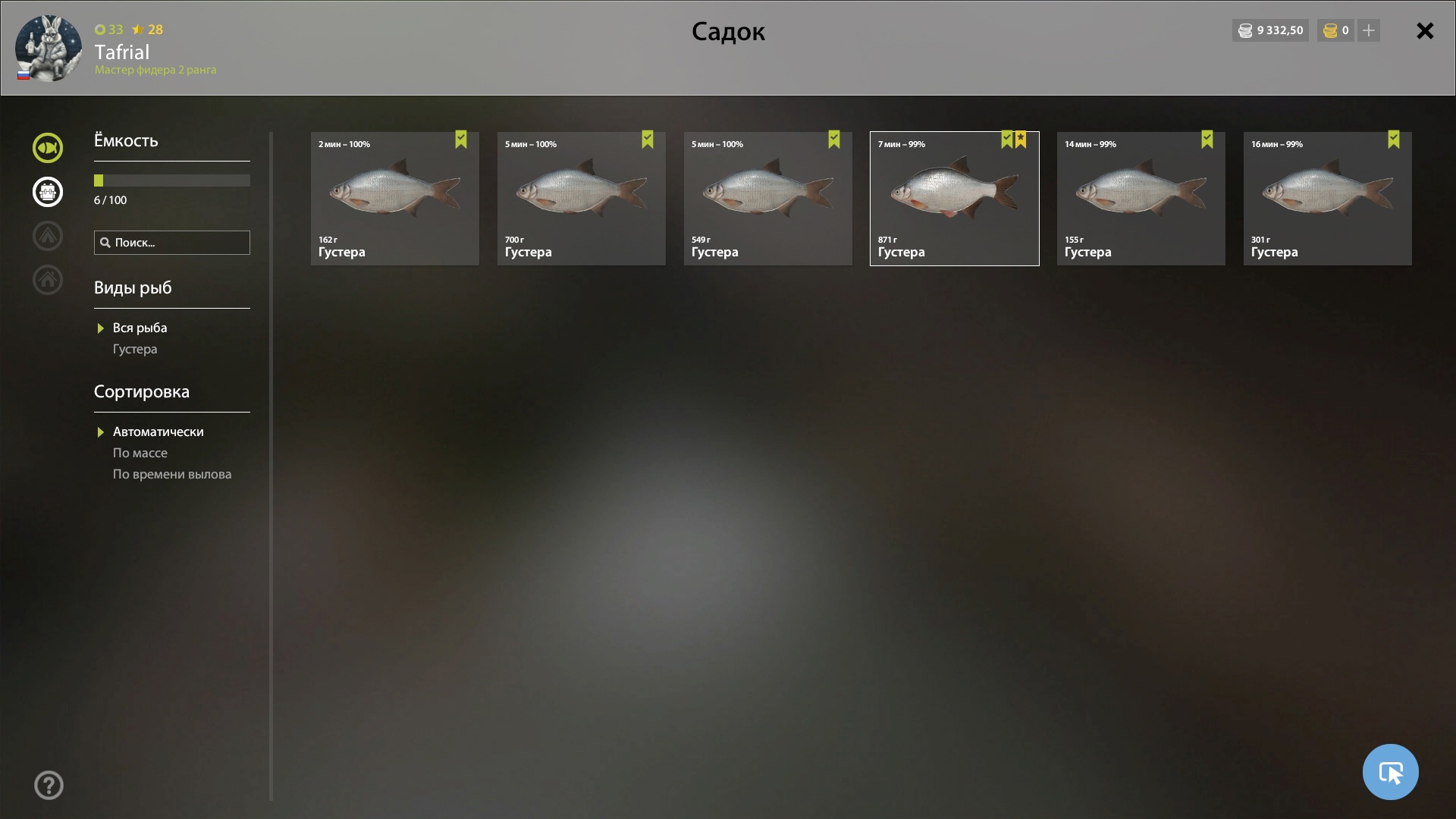
Task: Select Вся рыба filter
Action: click(x=140, y=328)
